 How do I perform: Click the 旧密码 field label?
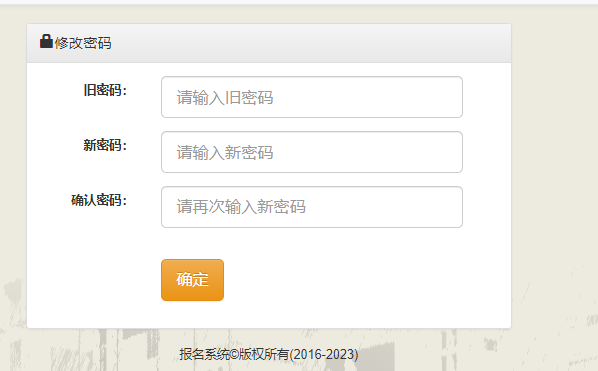(105, 90)
